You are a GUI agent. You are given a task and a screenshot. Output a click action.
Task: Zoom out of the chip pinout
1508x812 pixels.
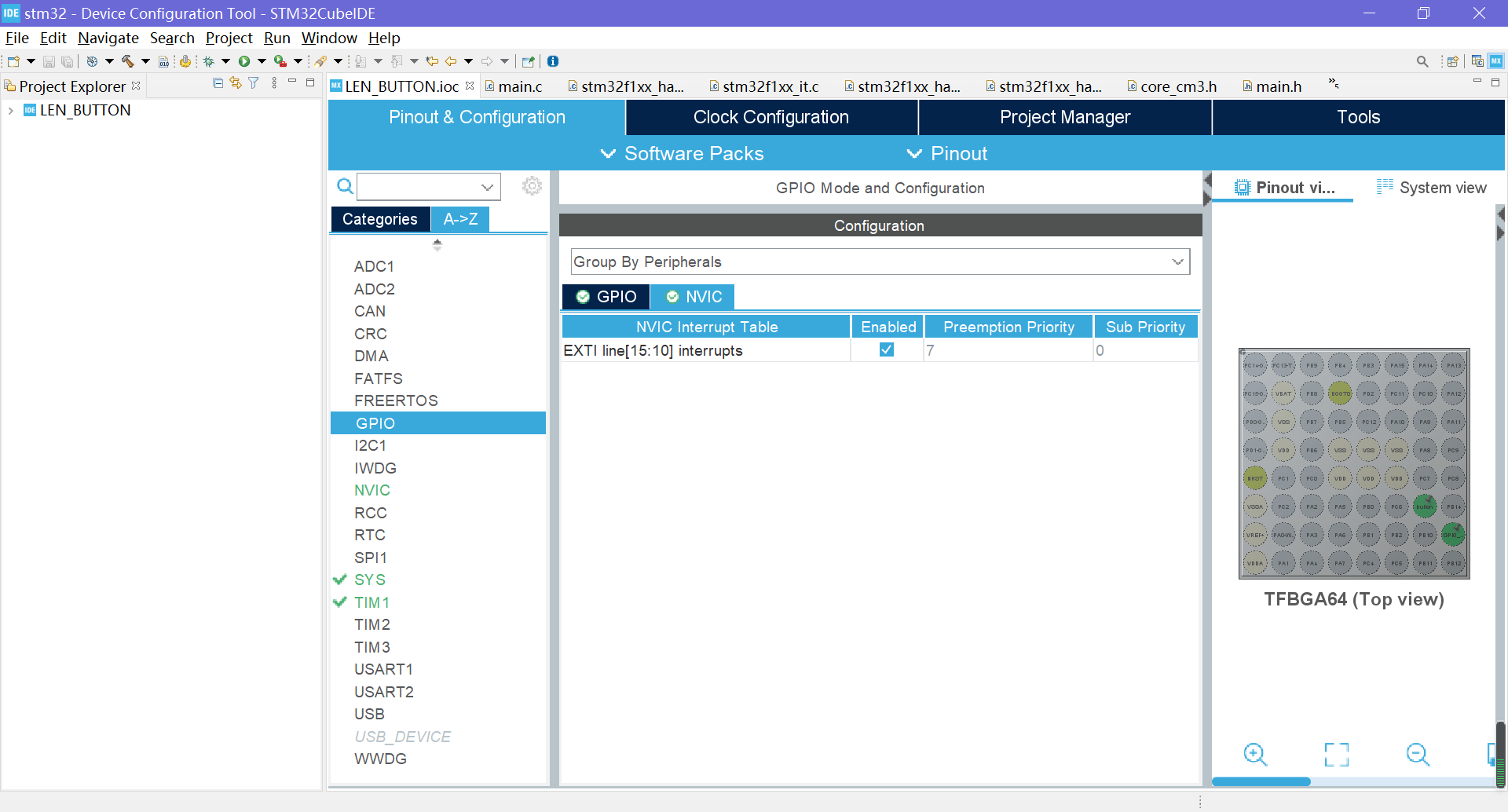coord(1418,755)
